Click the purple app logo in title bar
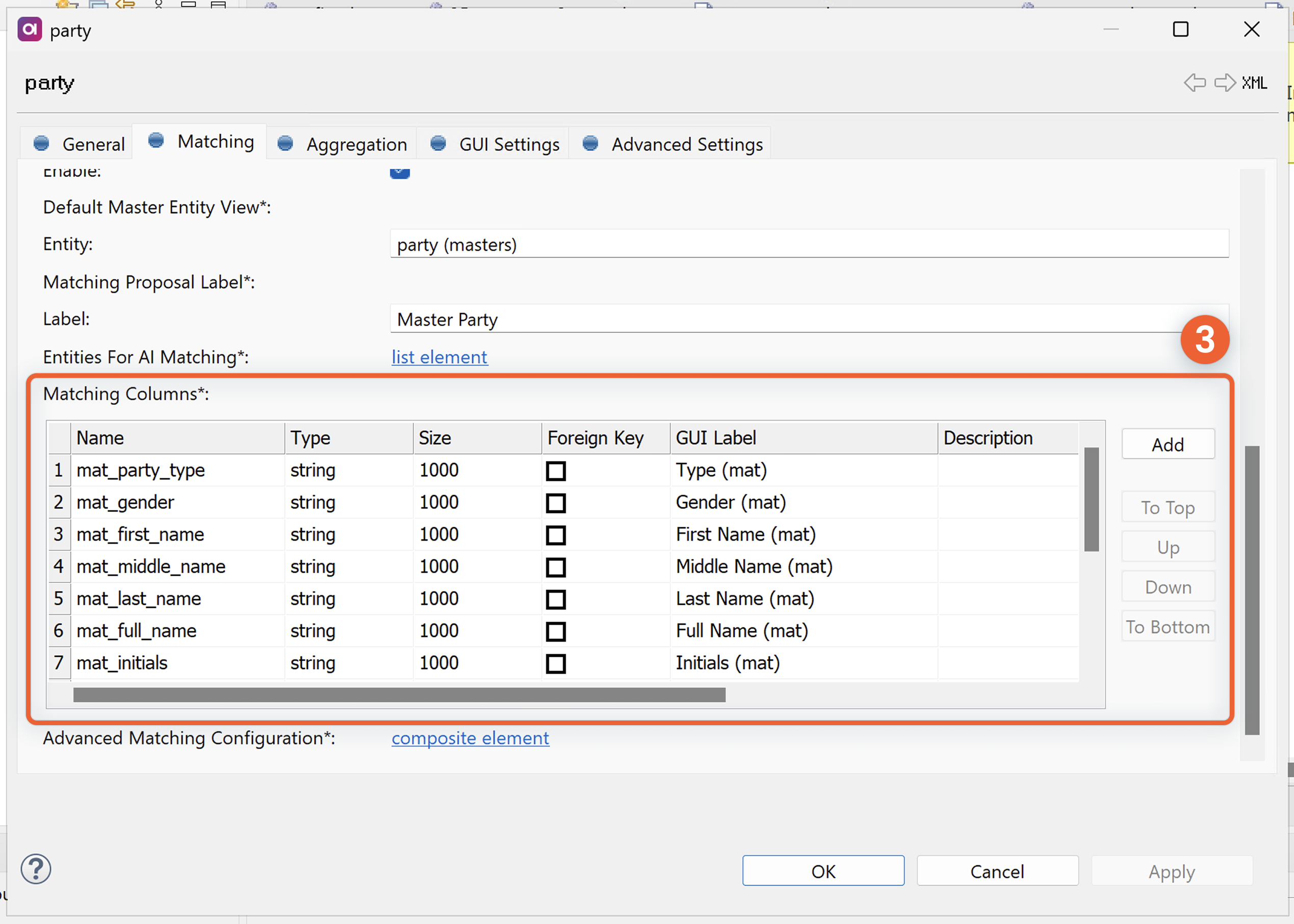The width and height of the screenshot is (1294, 924). click(x=29, y=30)
